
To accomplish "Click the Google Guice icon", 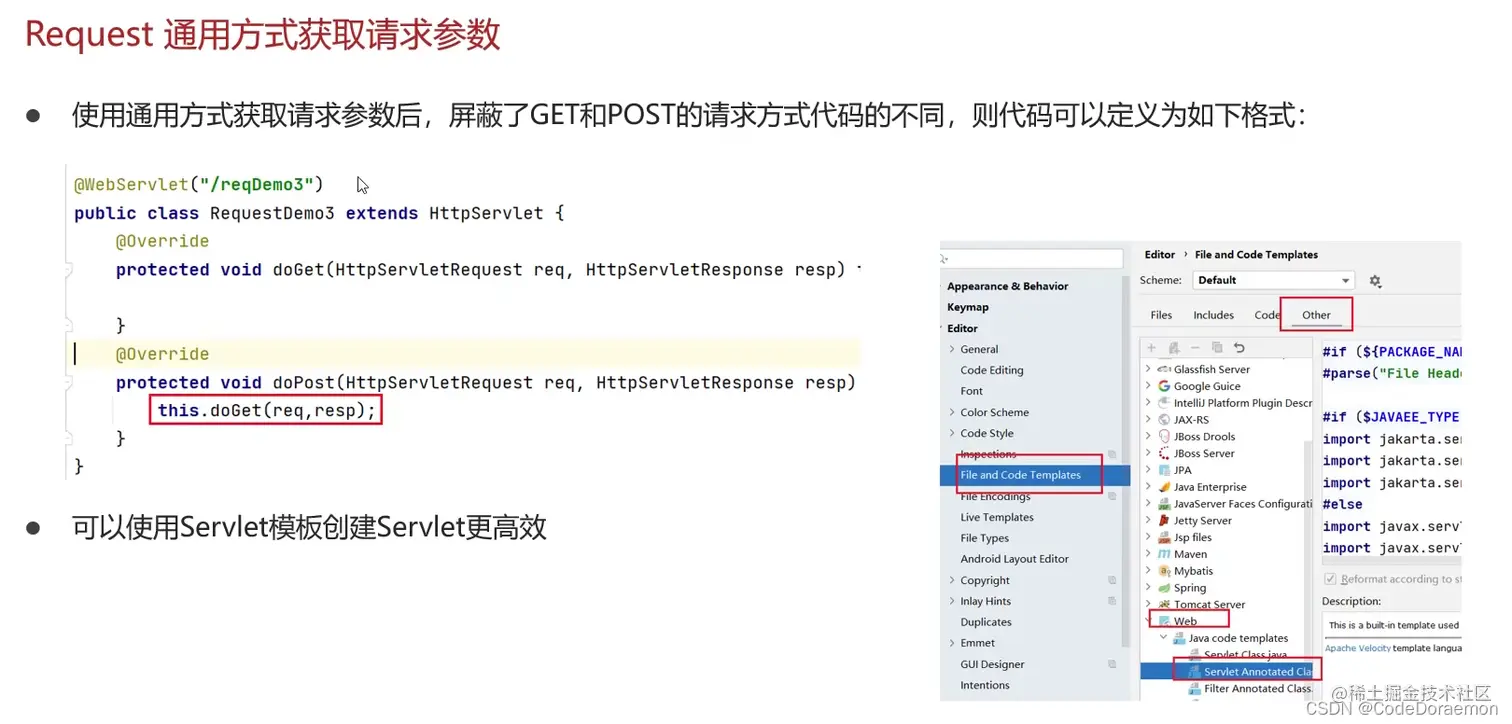I will tap(1164, 386).
